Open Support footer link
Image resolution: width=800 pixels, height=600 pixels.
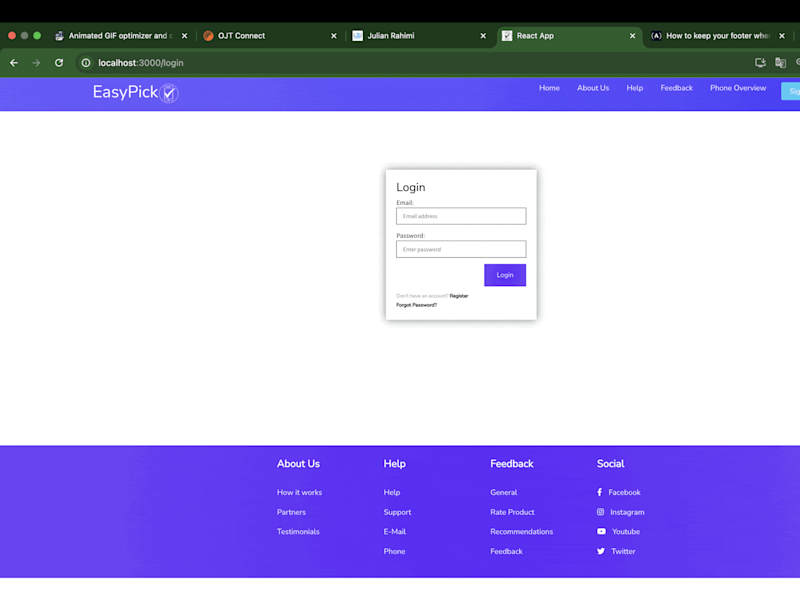click(x=397, y=512)
